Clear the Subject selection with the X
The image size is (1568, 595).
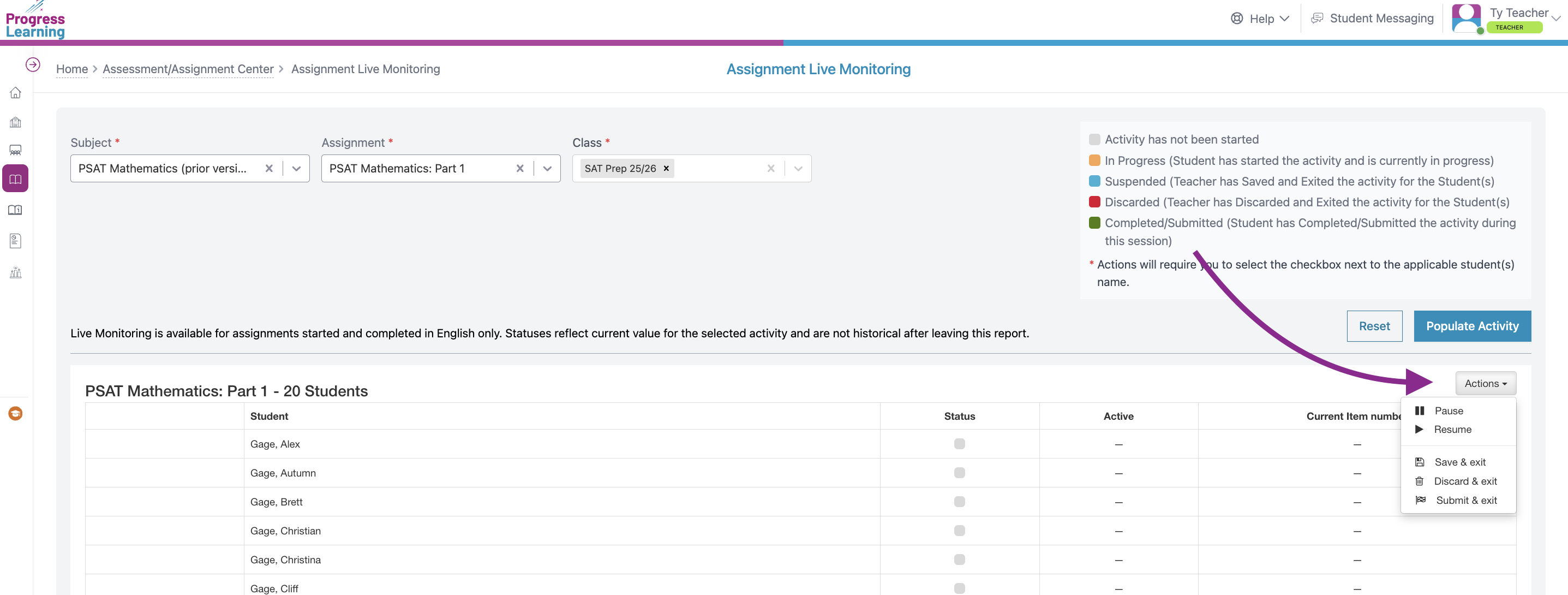coord(269,168)
